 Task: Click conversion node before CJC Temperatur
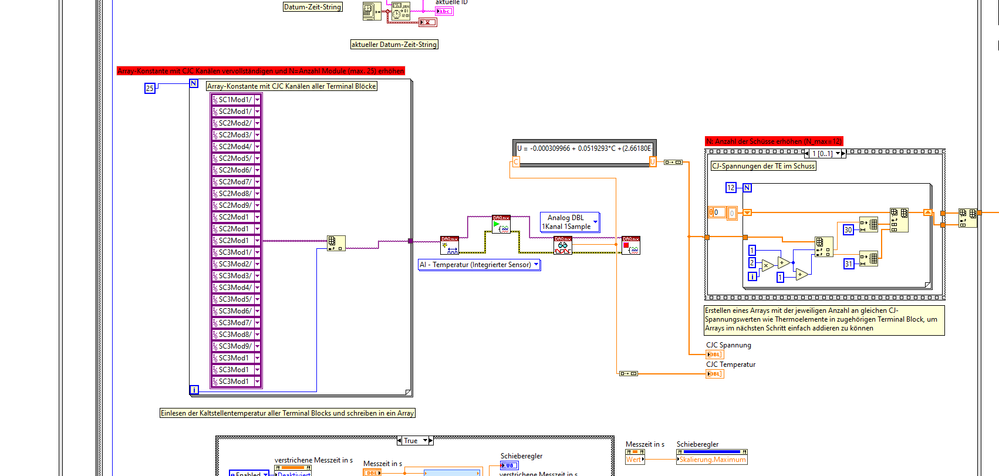point(628,373)
